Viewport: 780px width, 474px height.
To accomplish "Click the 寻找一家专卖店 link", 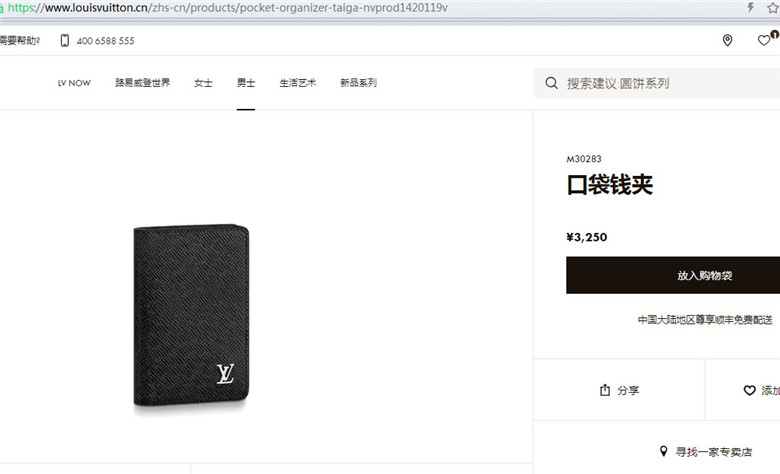I will click(713, 452).
